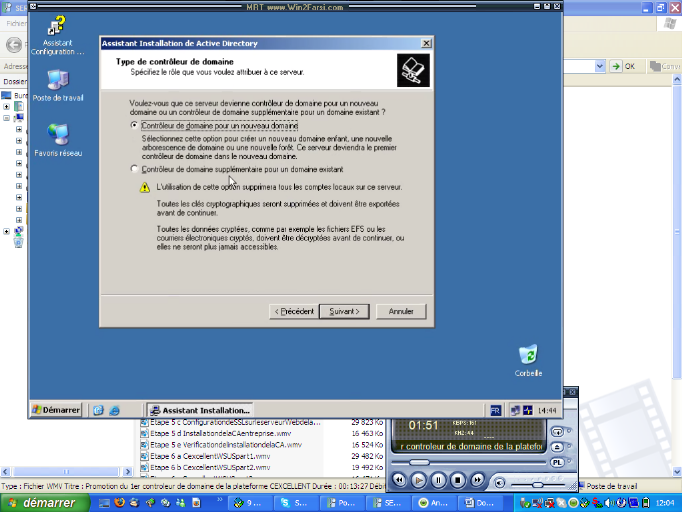Click the battery icon in host system tray

click(x=646, y=503)
